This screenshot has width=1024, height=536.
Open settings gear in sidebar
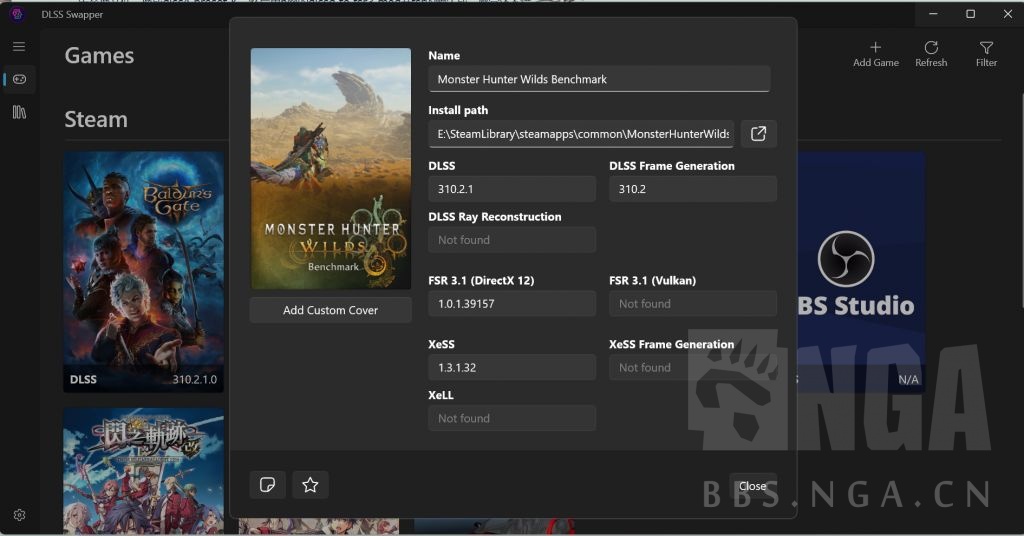point(19,515)
